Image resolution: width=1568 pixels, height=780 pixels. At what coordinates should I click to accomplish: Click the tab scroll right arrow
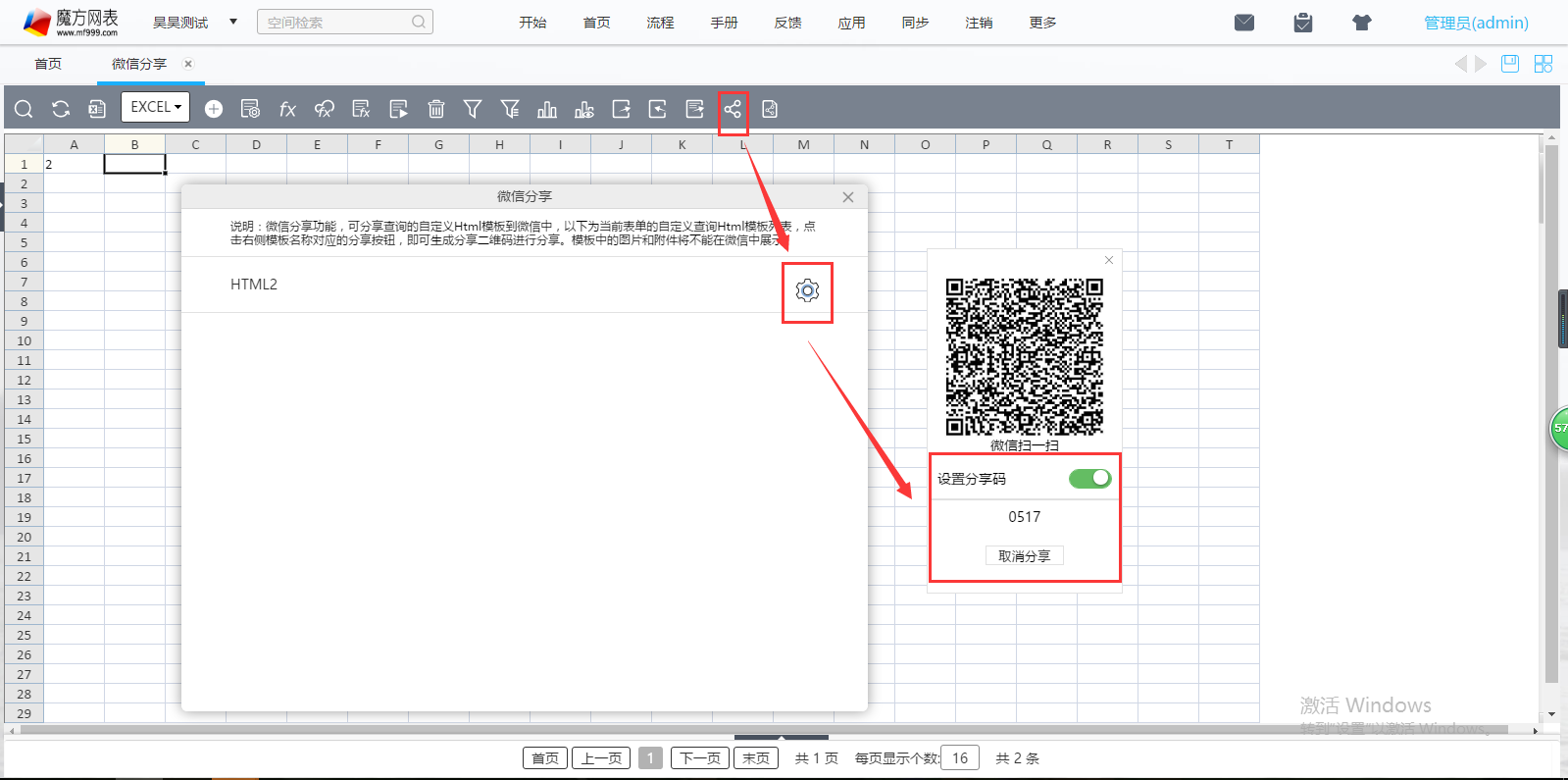(1482, 64)
